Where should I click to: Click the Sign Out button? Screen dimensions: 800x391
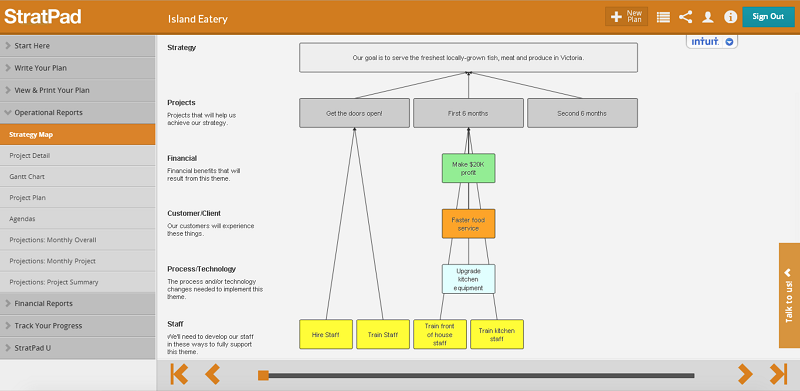pyautogui.click(x=768, y=16)
